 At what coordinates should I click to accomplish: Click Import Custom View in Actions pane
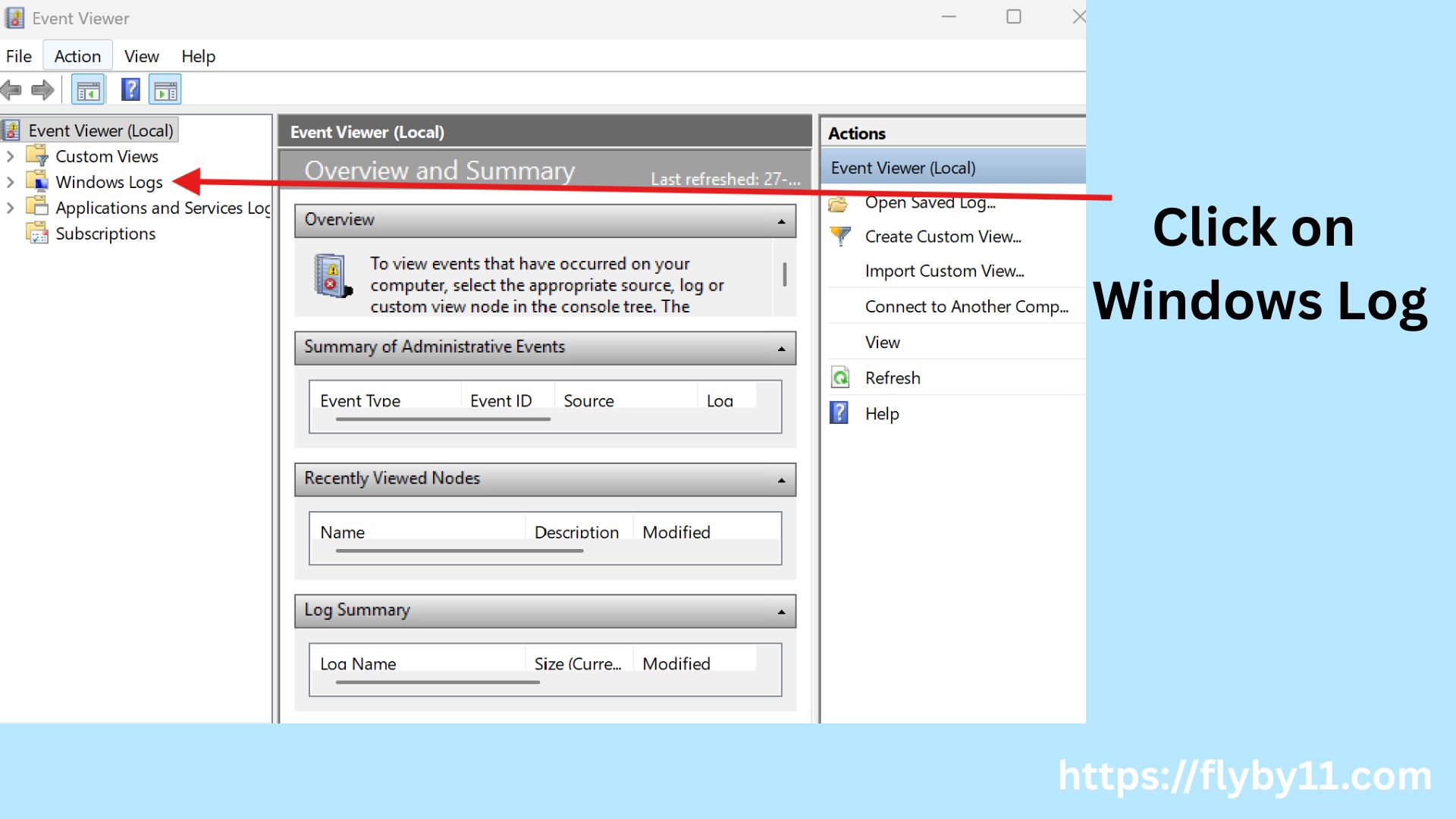945,271
